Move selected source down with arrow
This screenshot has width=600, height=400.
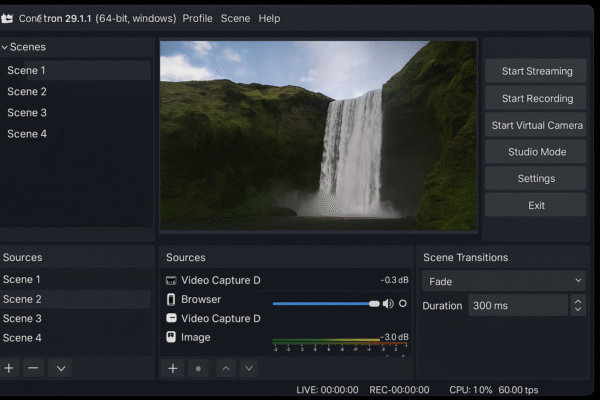[249, 368]
